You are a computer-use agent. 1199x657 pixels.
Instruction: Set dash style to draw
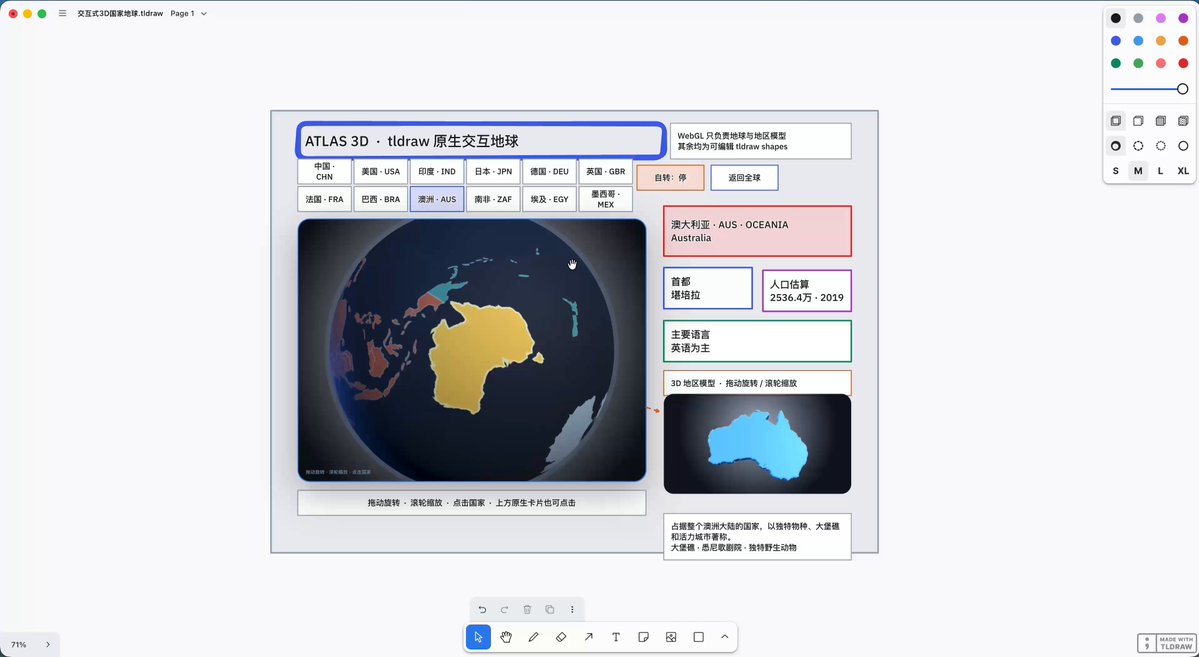(x=1116, y=145)
